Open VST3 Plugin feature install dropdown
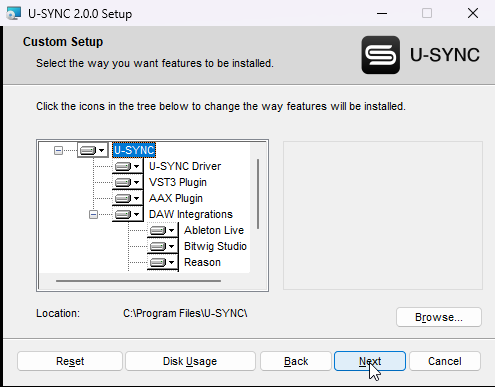The image size is (495, 387). pos(127,182)
